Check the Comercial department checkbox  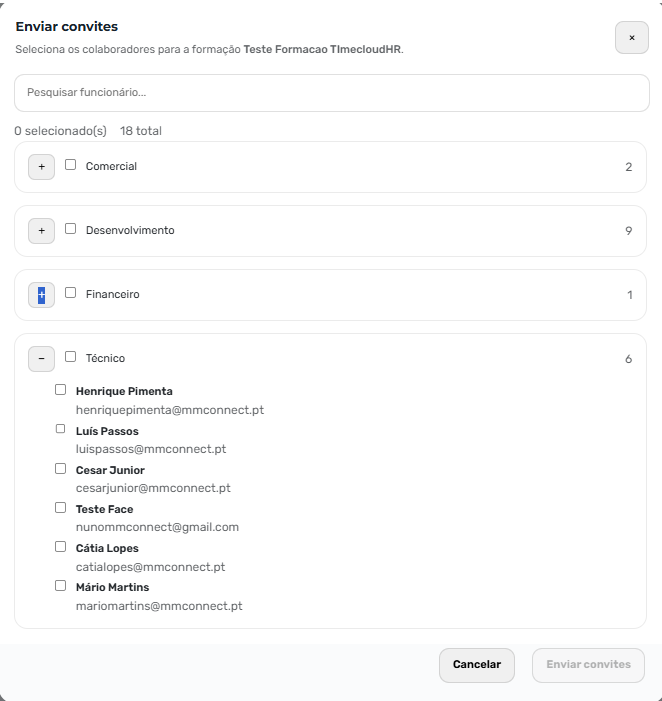(71, 165)
